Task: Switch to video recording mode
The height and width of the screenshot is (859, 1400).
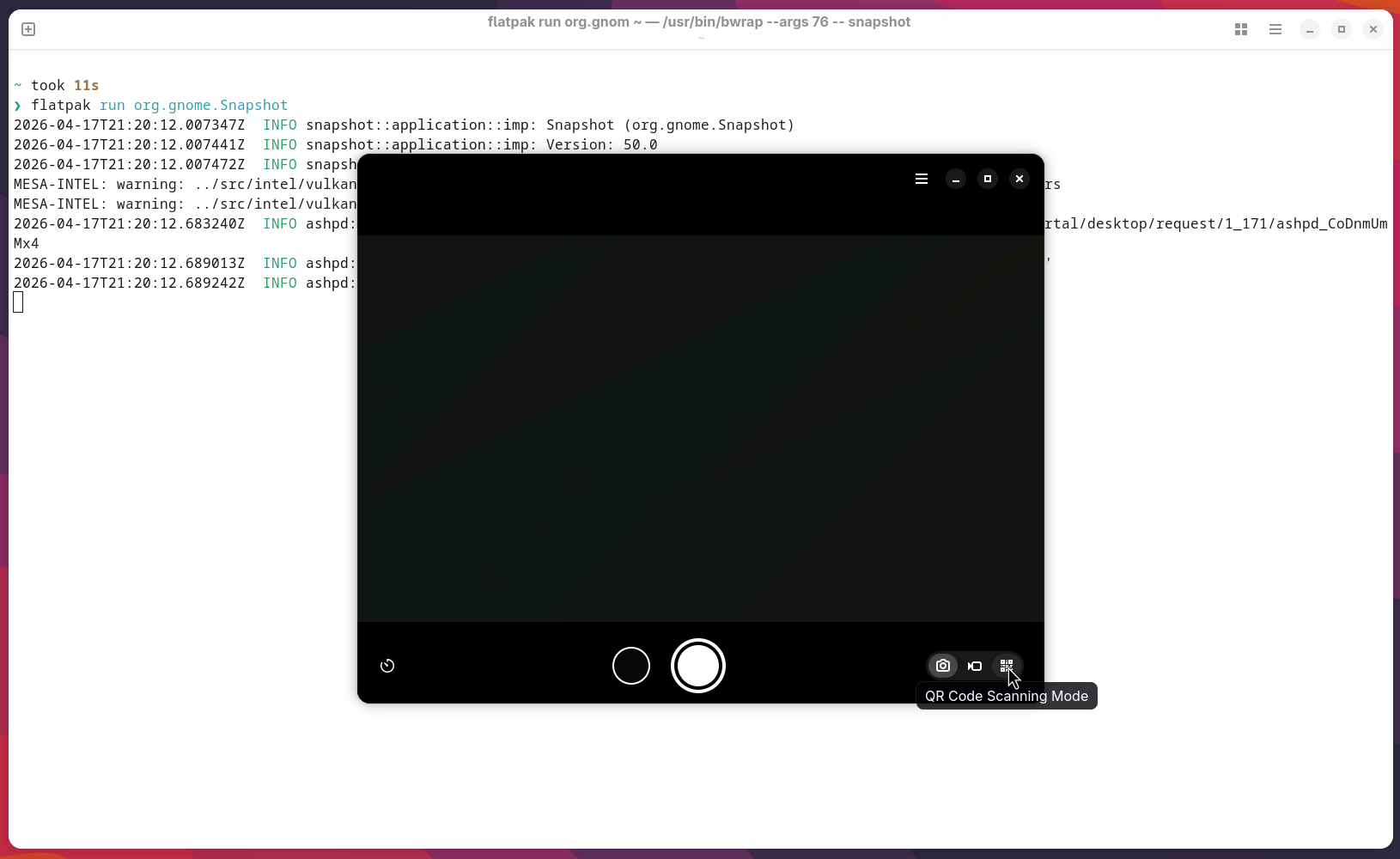Action: pos(975,666)
